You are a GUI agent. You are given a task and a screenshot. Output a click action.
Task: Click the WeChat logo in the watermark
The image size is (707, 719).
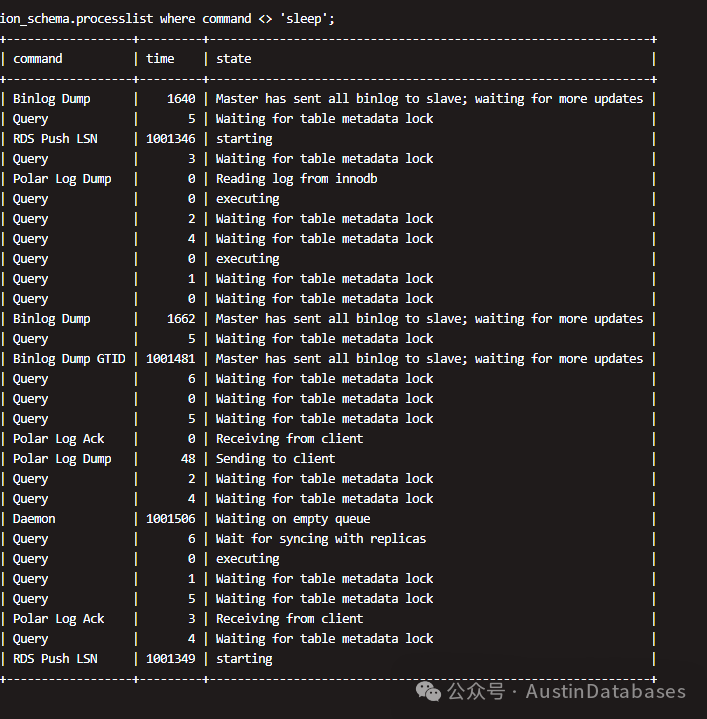[428, 691]
